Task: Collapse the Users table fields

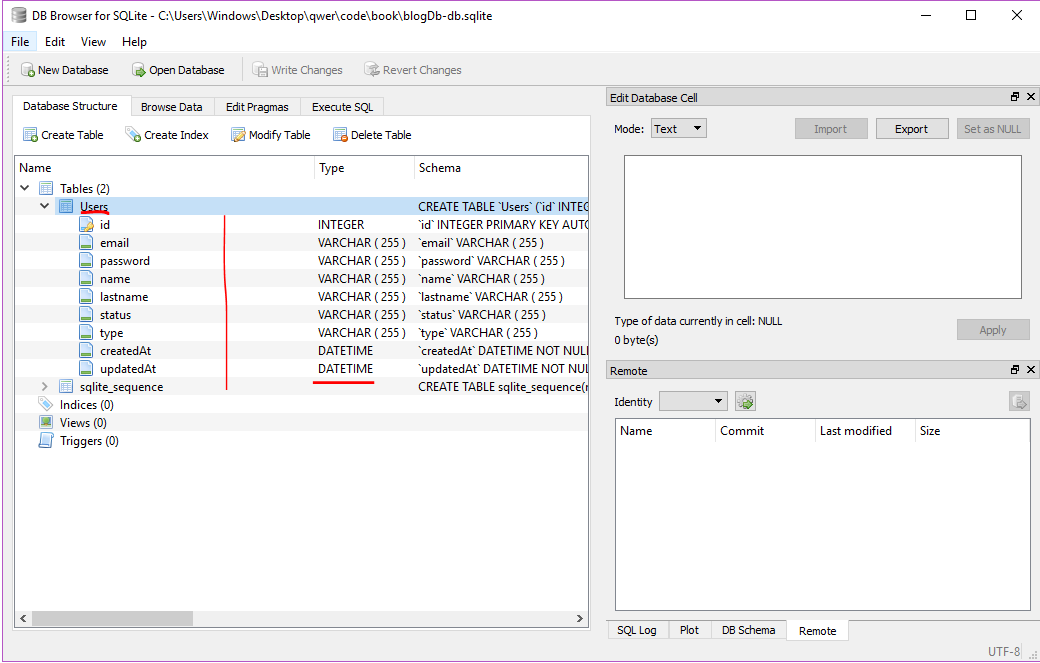Action: point(44,206)
